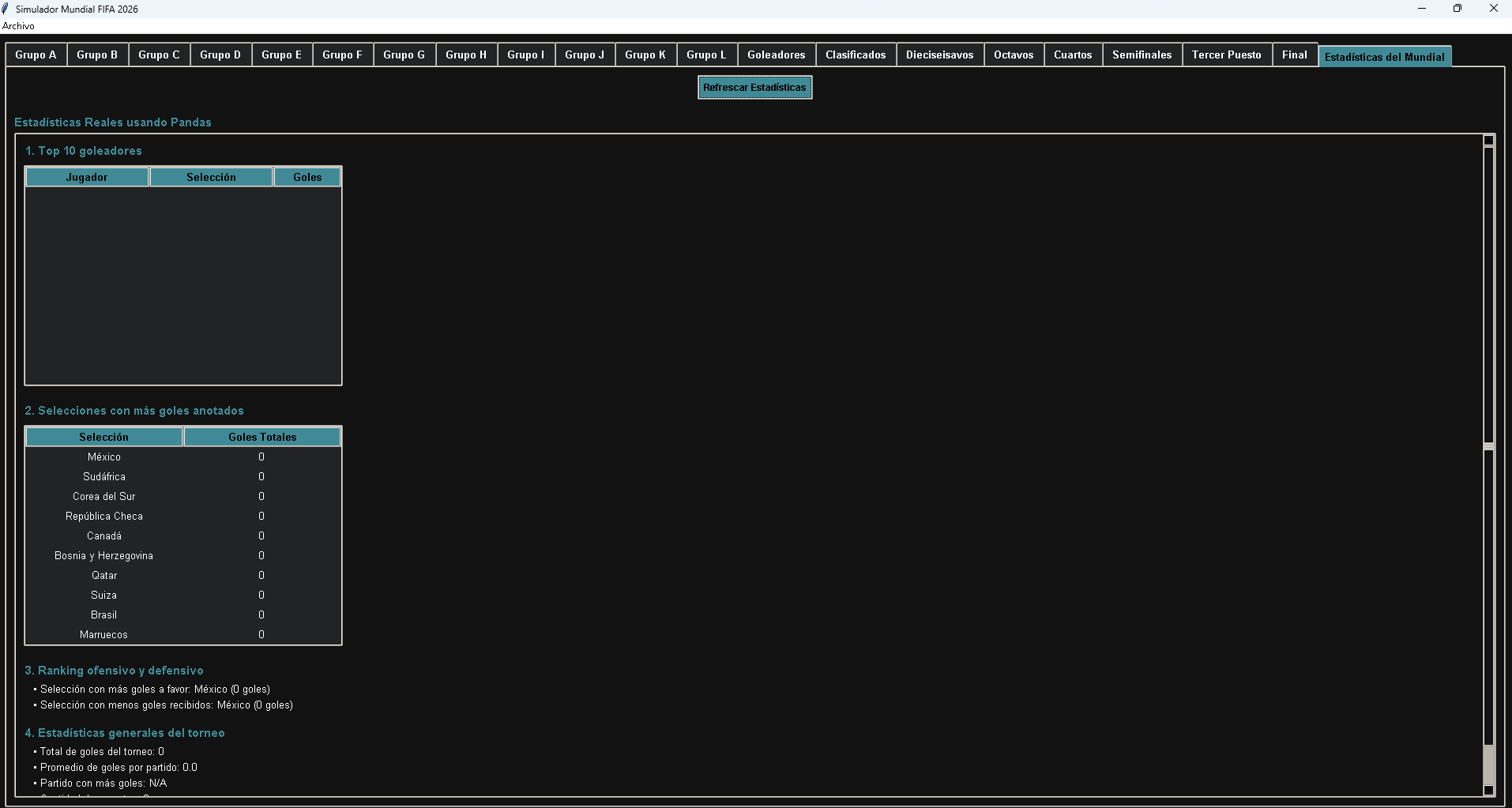This screenshot has width=1512, height=808.
Task: Restore down the Simulador Mundial window
Action: click(x=1457, y=9)
